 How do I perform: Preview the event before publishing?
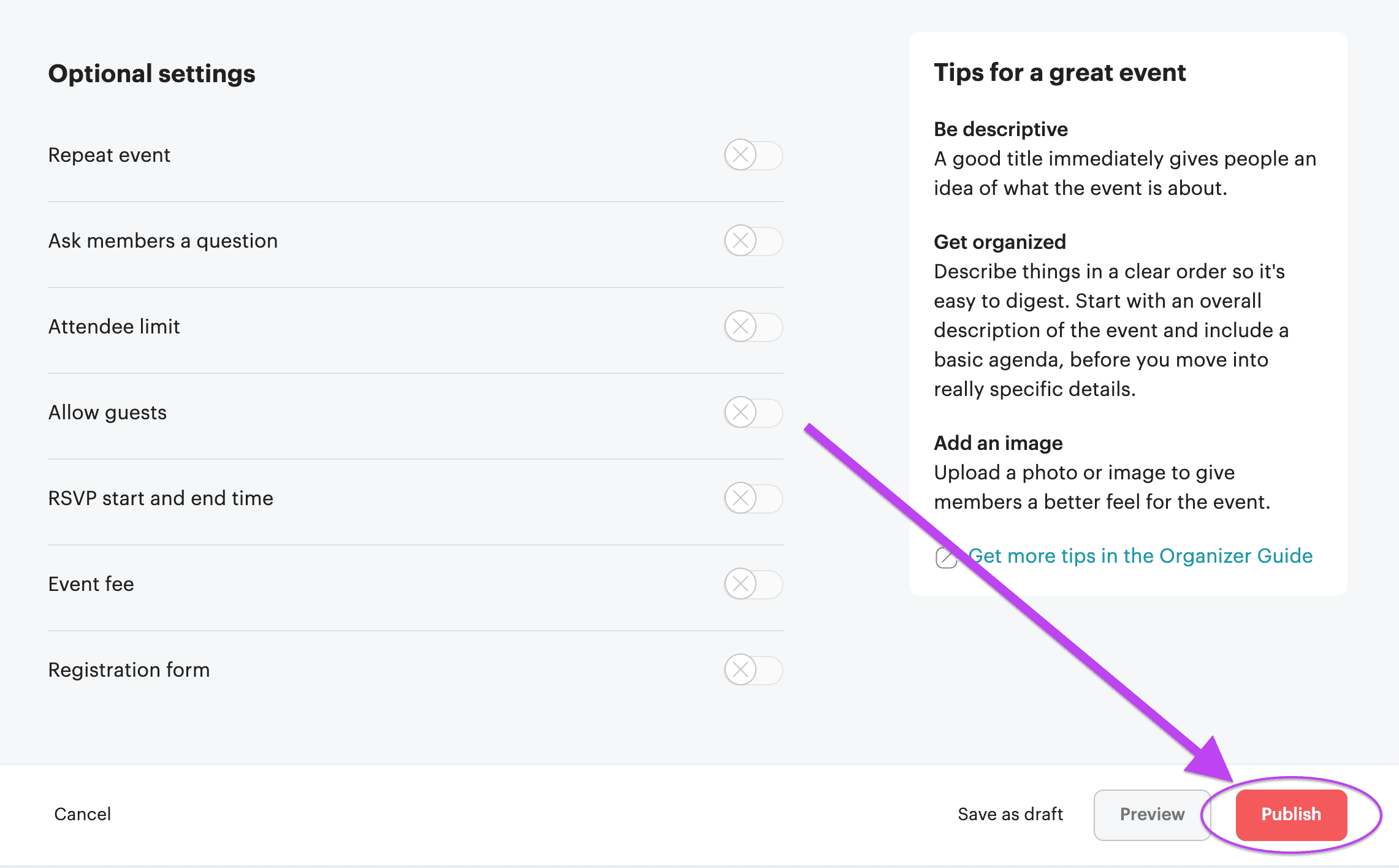(1152, 814)
